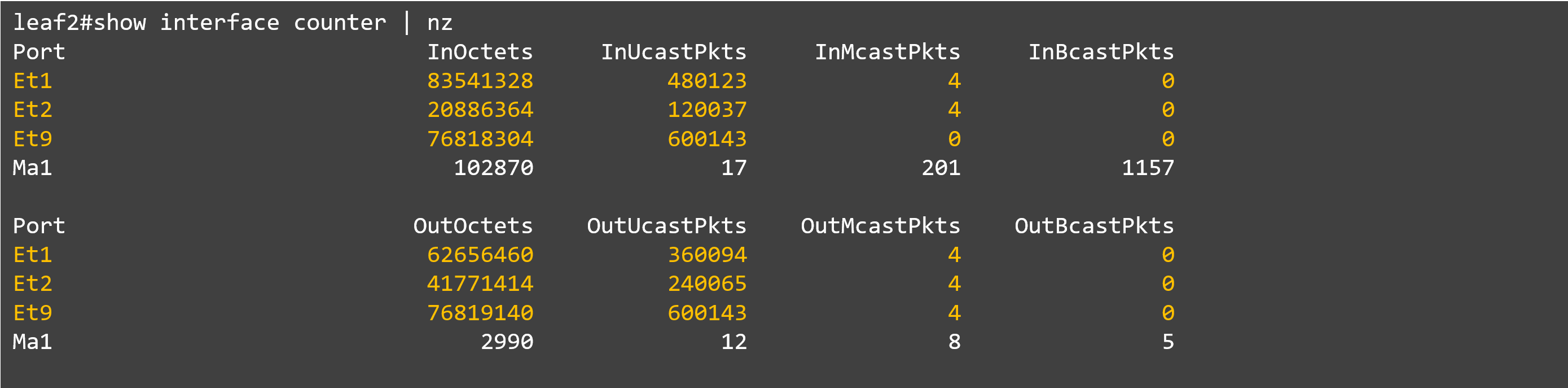Select the InOctets value 20886364
This screenshot has height=388, width=1568.
pos(480,110)
